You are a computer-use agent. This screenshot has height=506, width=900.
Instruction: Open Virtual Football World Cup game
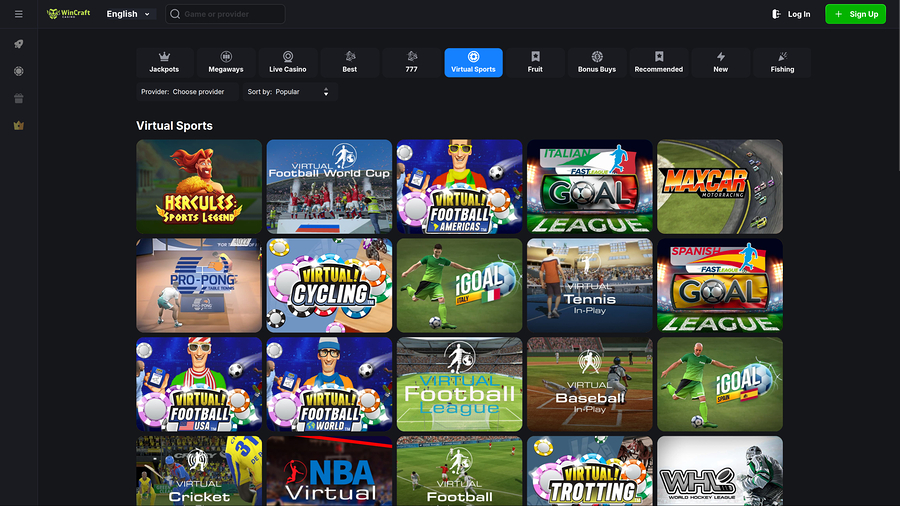(x=329, y=186)
